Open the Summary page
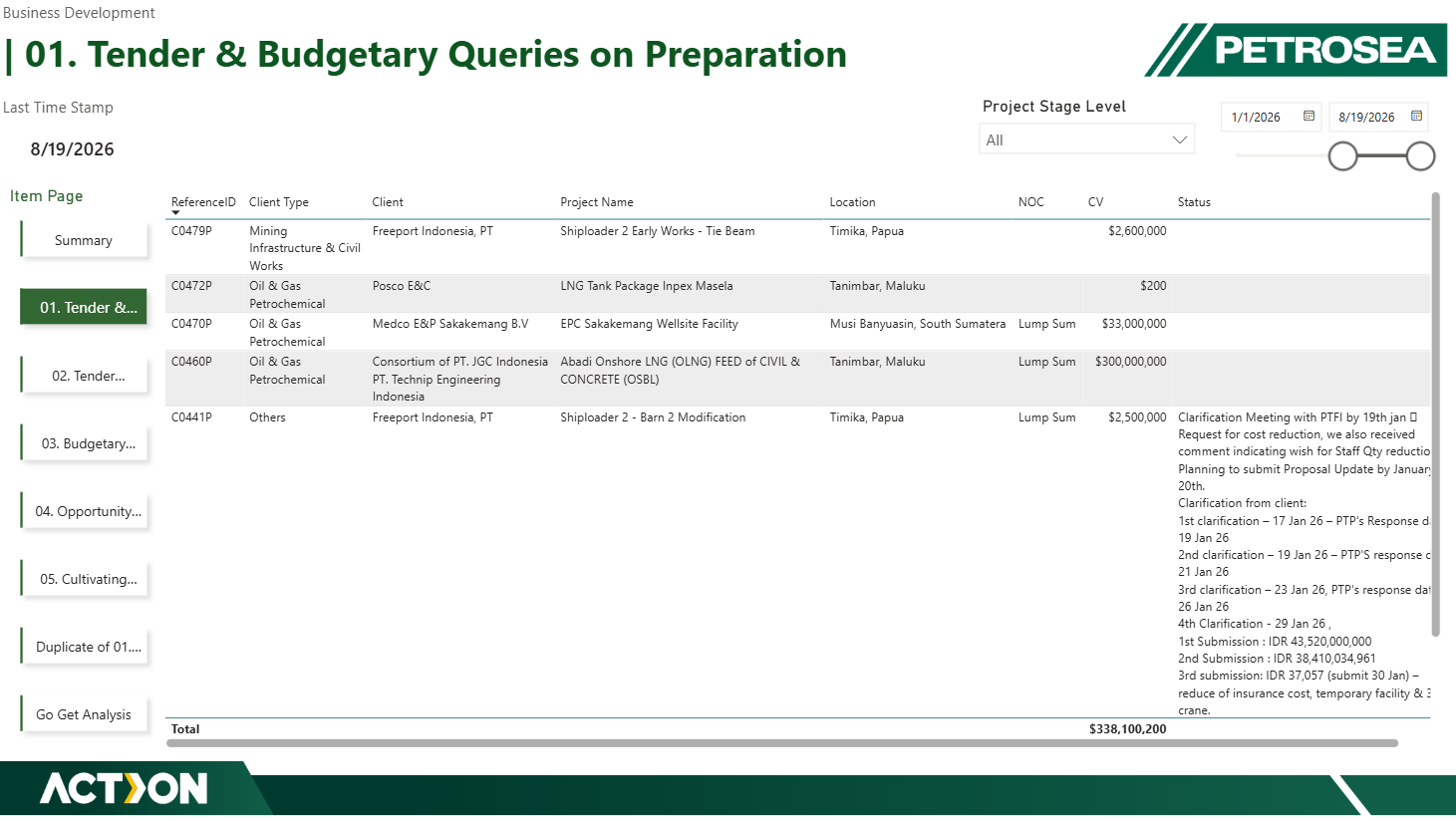Screen dimensions: 1456x821 coord(84,240)
